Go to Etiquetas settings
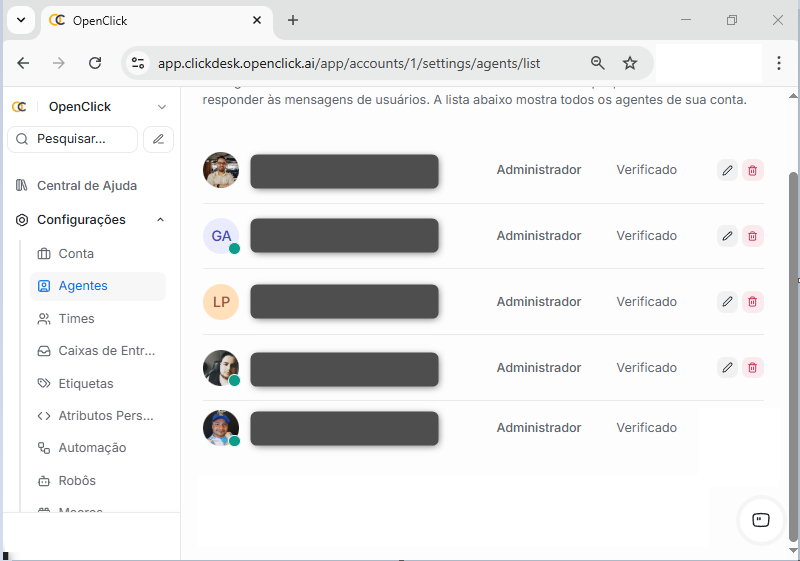Screen dimensions: 800x561 coord(86,384)
